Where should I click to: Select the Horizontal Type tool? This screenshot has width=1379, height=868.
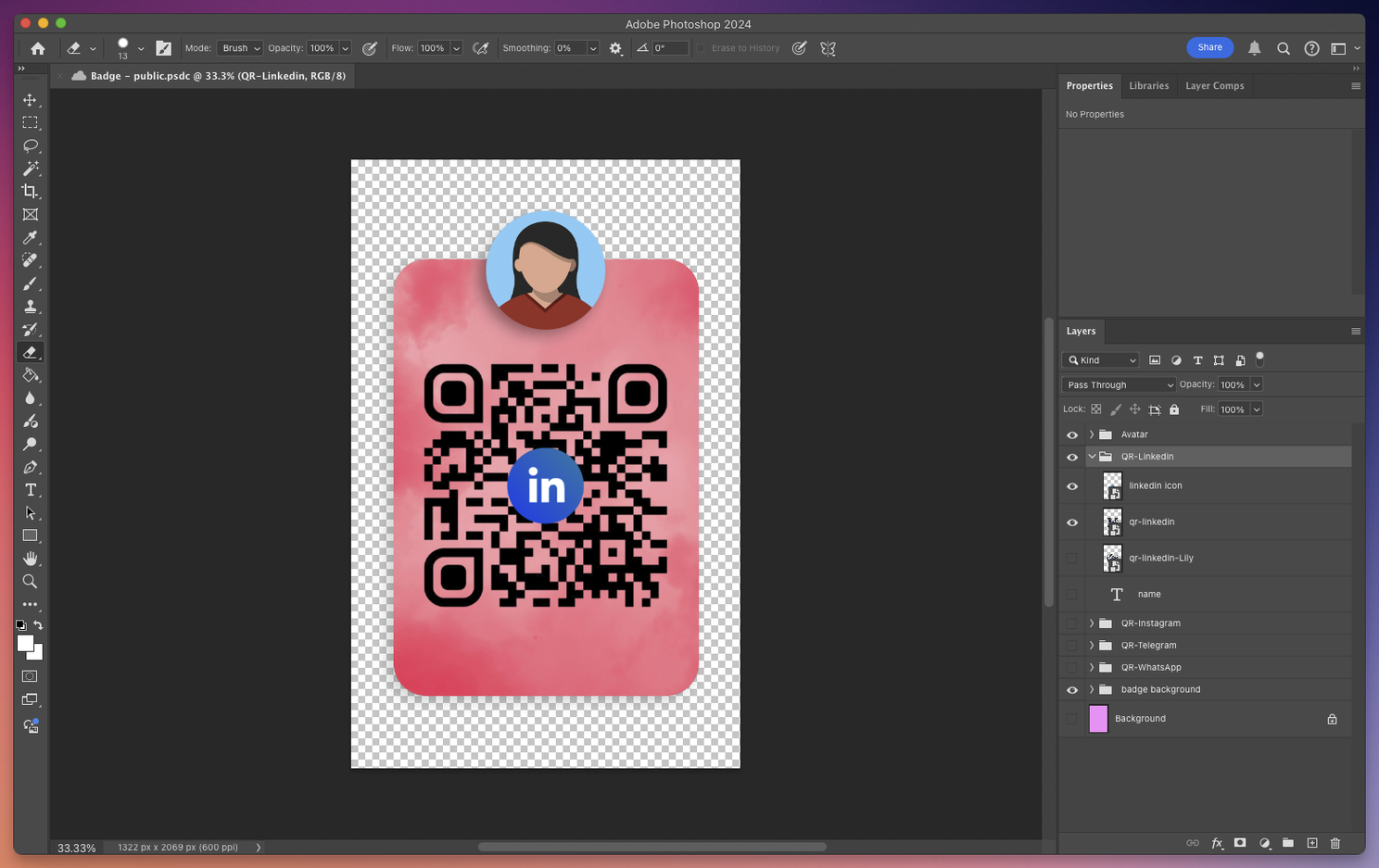coord(30,490)
